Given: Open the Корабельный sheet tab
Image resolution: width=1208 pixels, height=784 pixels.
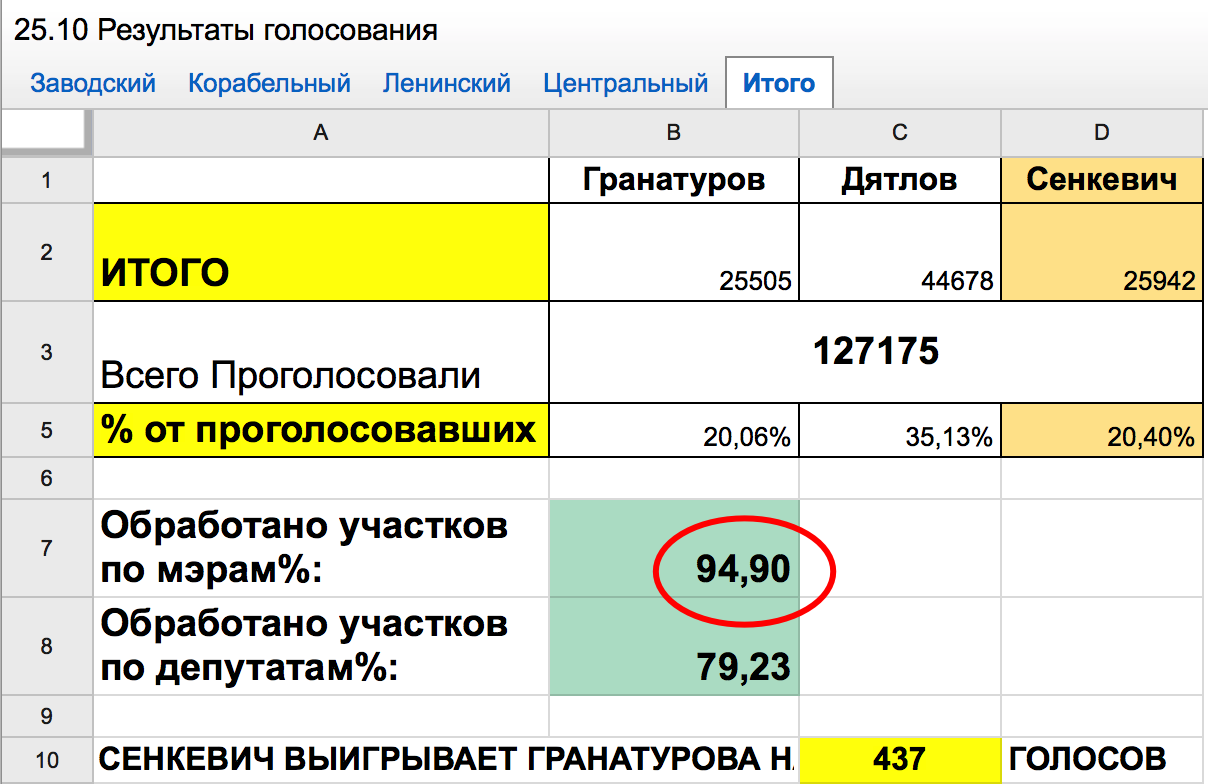Looking at the screenshot, I should pyautogui.click(x=269, y=83).
